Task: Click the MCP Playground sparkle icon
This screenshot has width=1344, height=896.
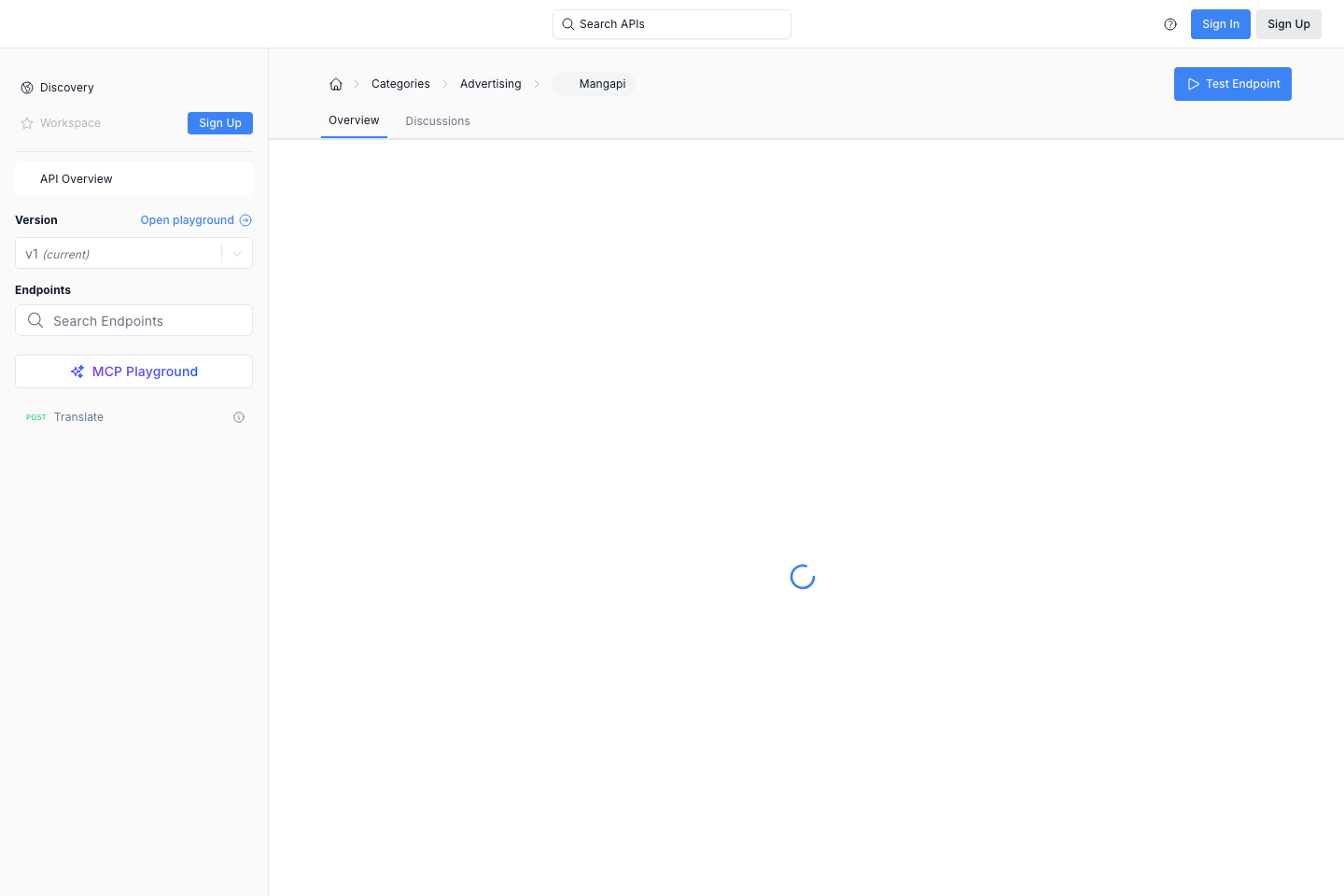Action: pos(77,371)
